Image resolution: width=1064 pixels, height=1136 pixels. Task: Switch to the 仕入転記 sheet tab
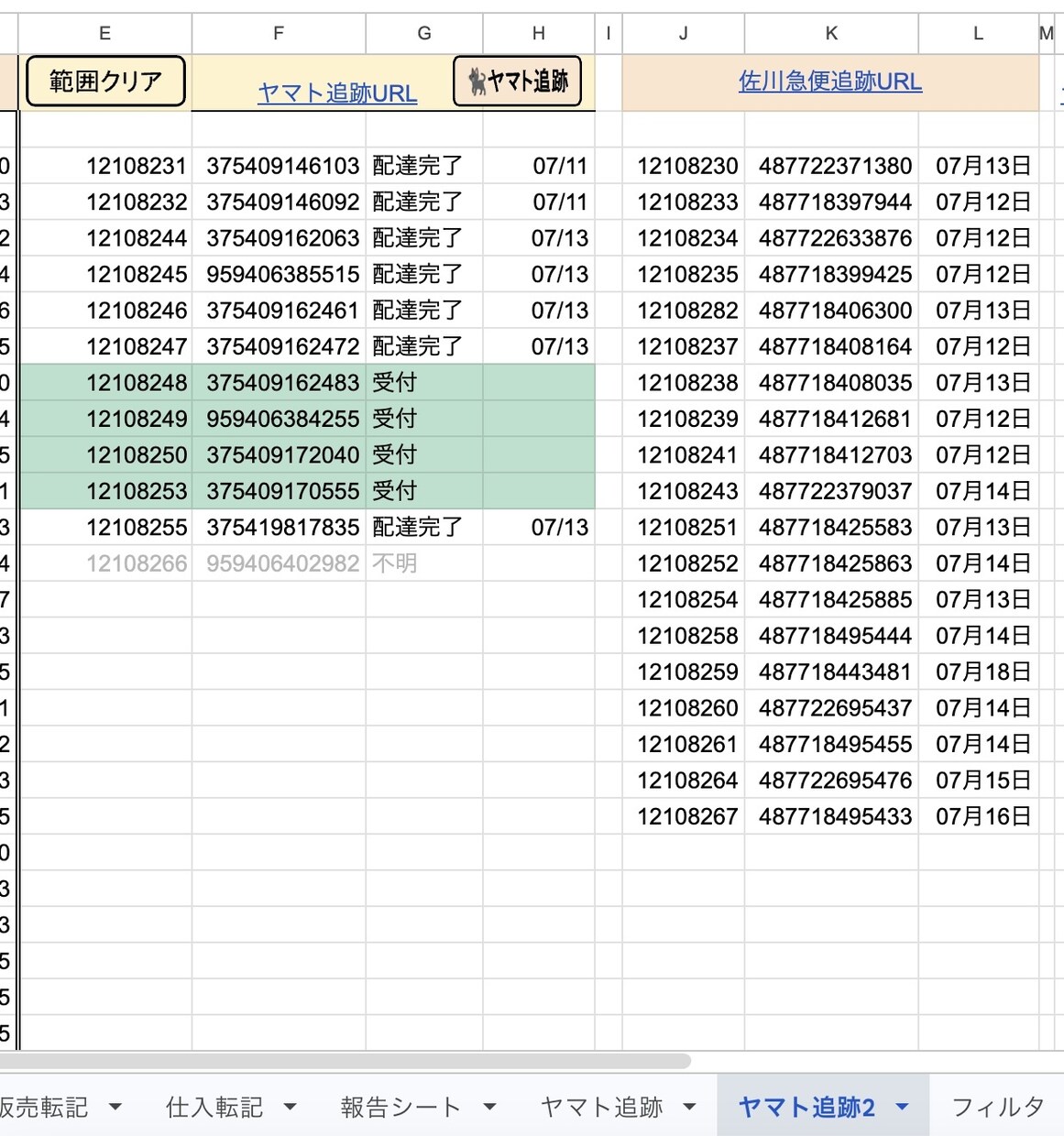pos(214,1107)
